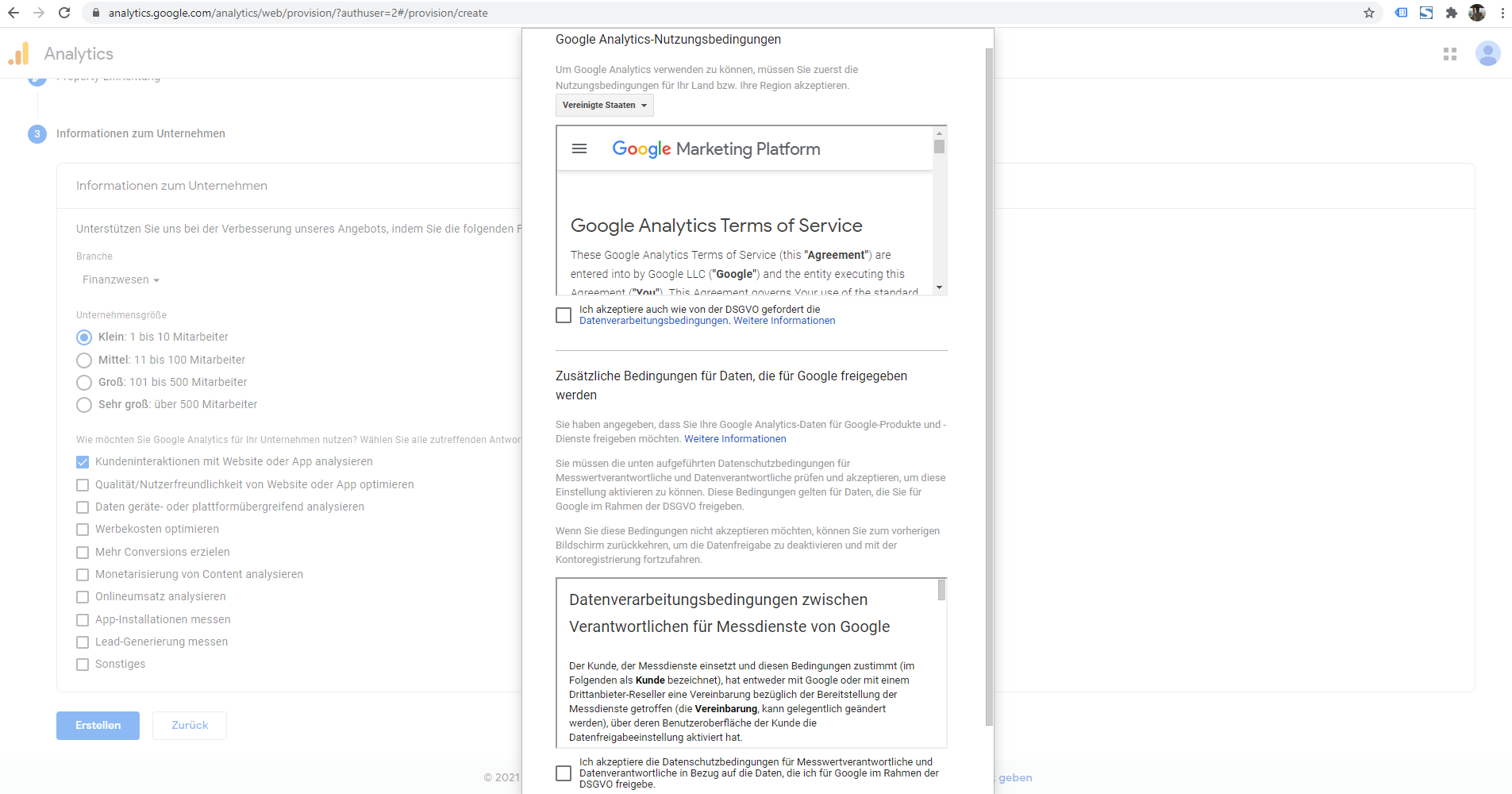Click the Informationen zum Unternehmen step label
The width and height of the screenshot is (1512, 794).
140,134
